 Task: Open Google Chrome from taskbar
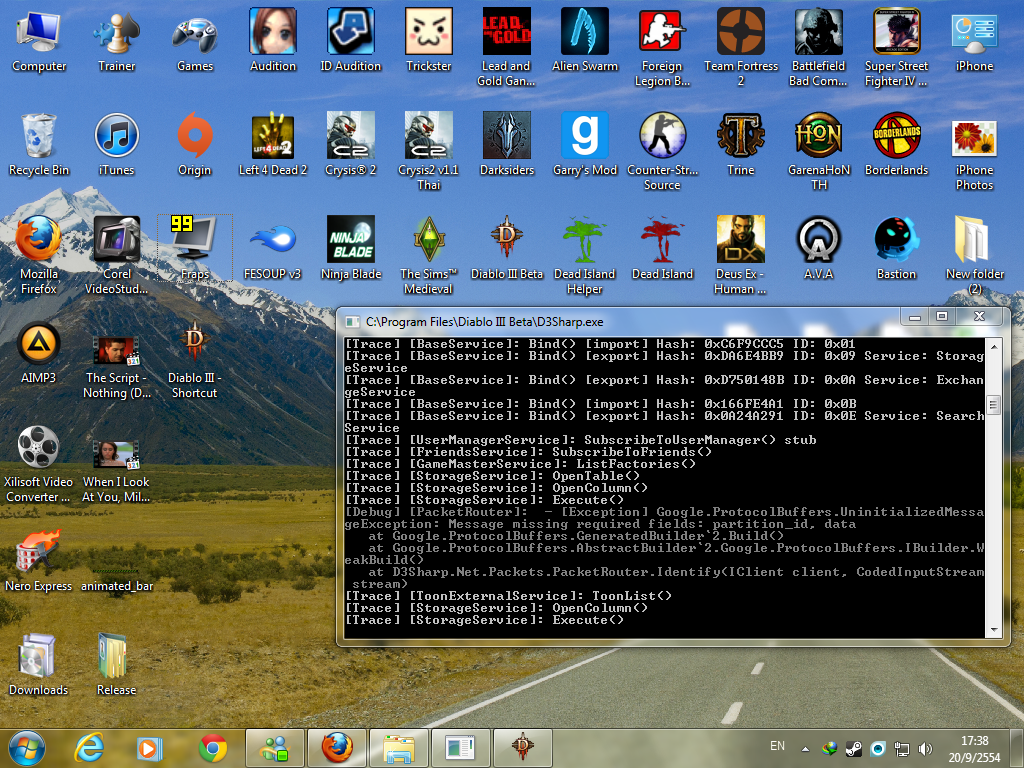click(x=213, y=748)
